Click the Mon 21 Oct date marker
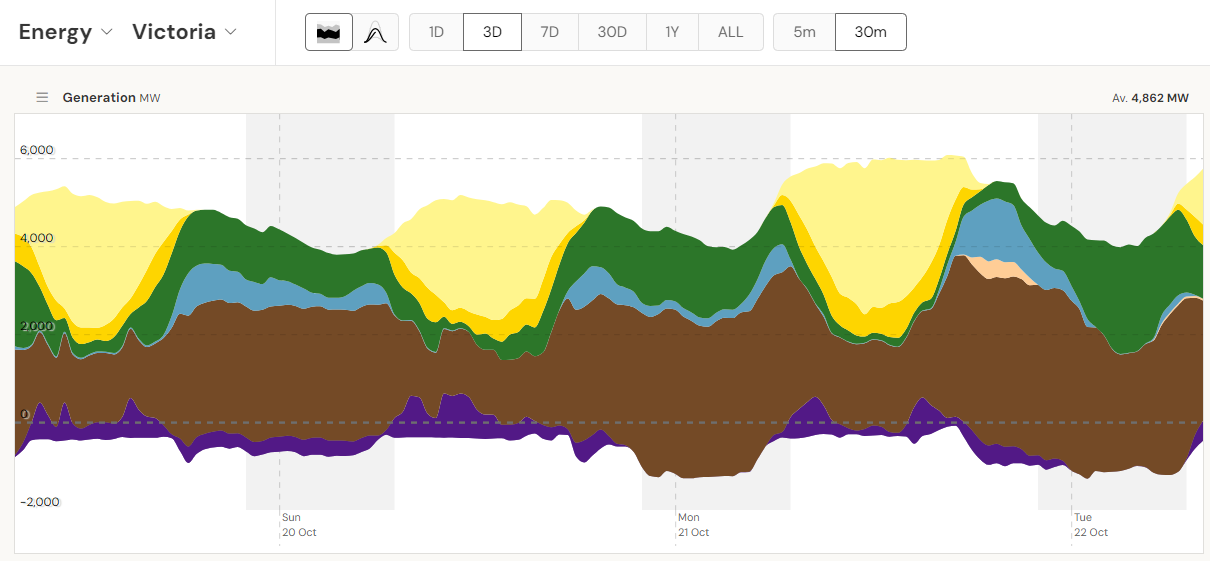The image size is (1210, 561). coord(693,525)
